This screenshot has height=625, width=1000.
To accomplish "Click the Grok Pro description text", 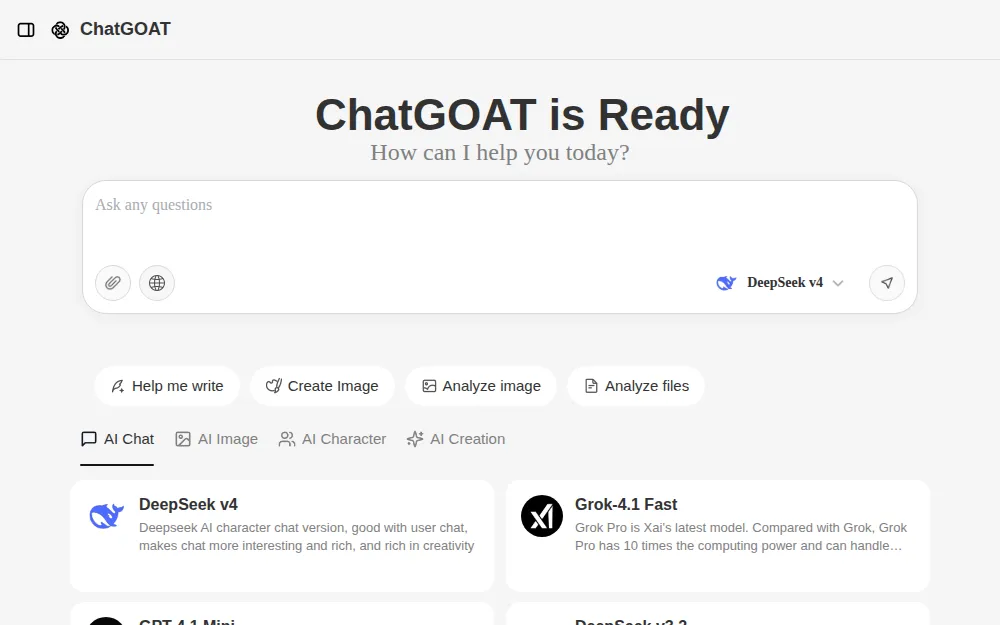I will pos(741,537).
